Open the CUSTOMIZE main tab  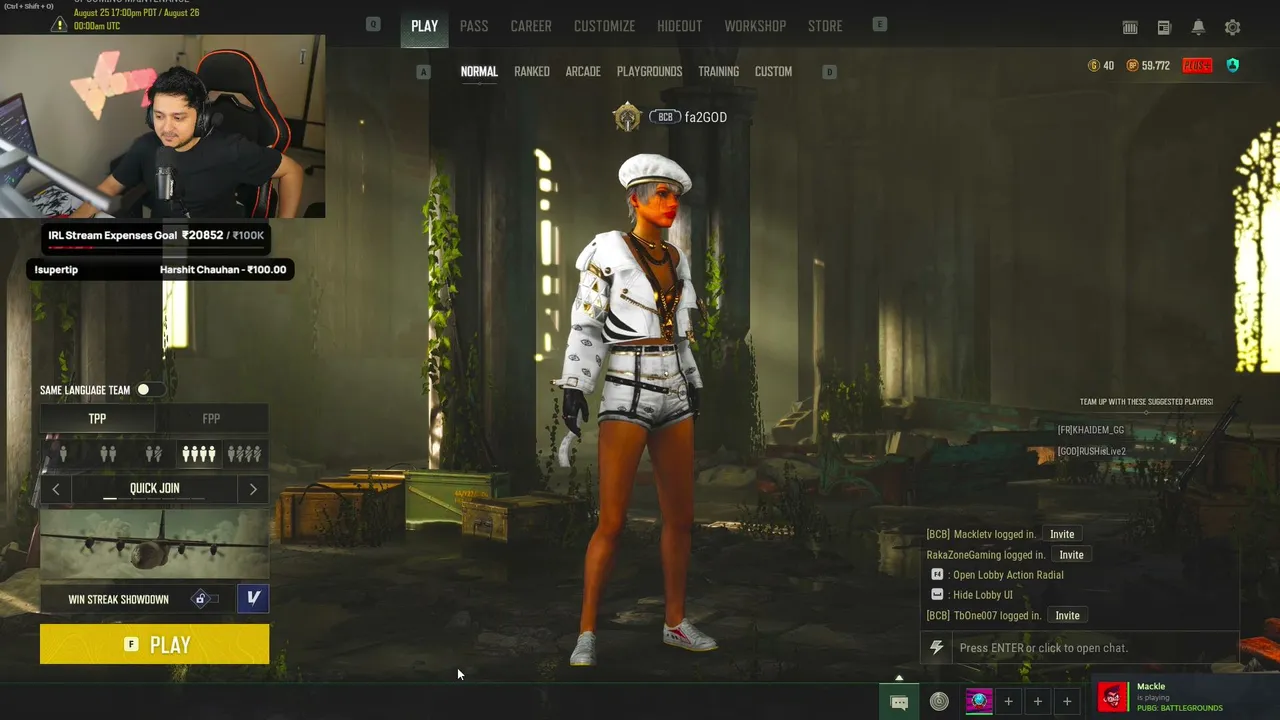tap(604, 26)
